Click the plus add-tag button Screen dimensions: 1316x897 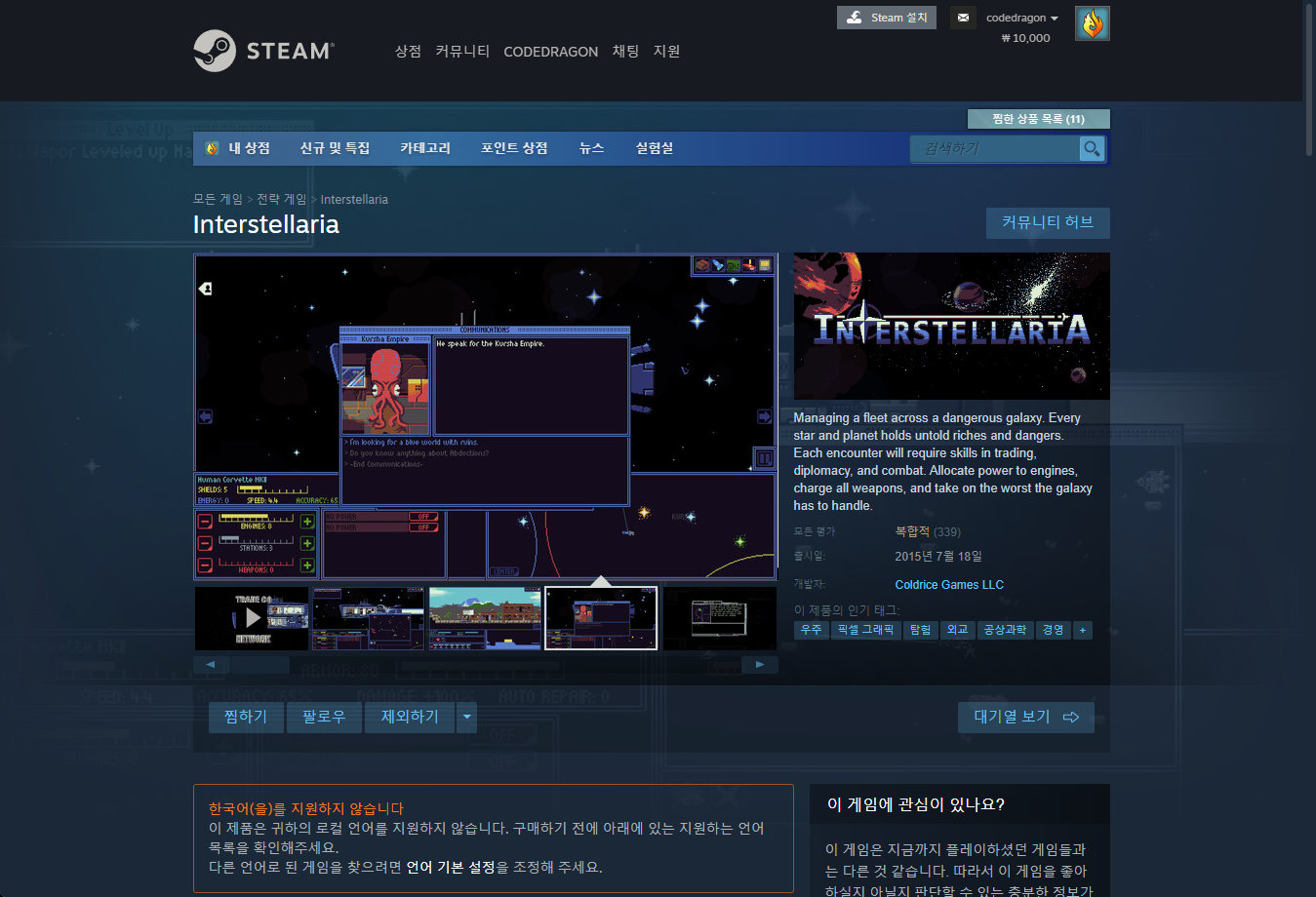(1082, 630)
